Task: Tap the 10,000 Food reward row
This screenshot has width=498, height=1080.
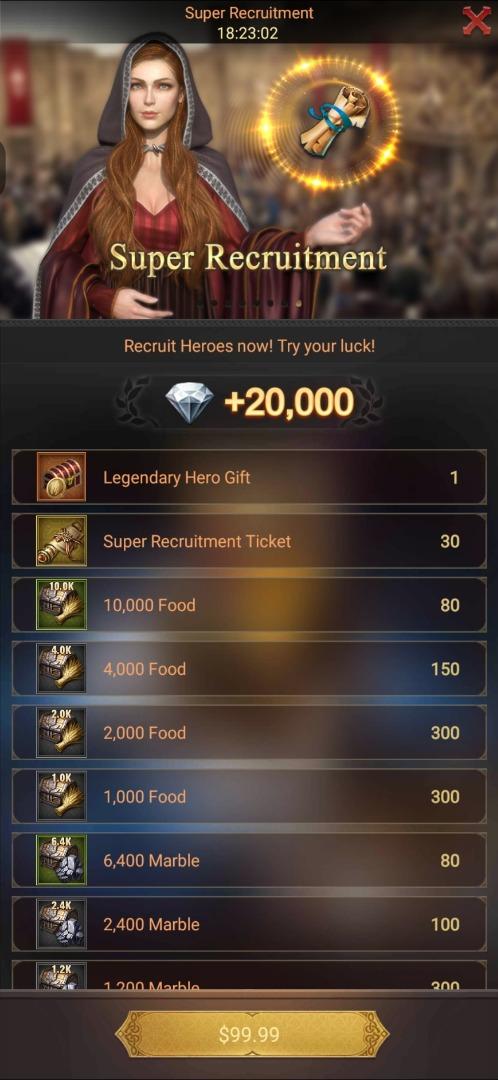Action: pyautogui.click(x=249, y=605)
